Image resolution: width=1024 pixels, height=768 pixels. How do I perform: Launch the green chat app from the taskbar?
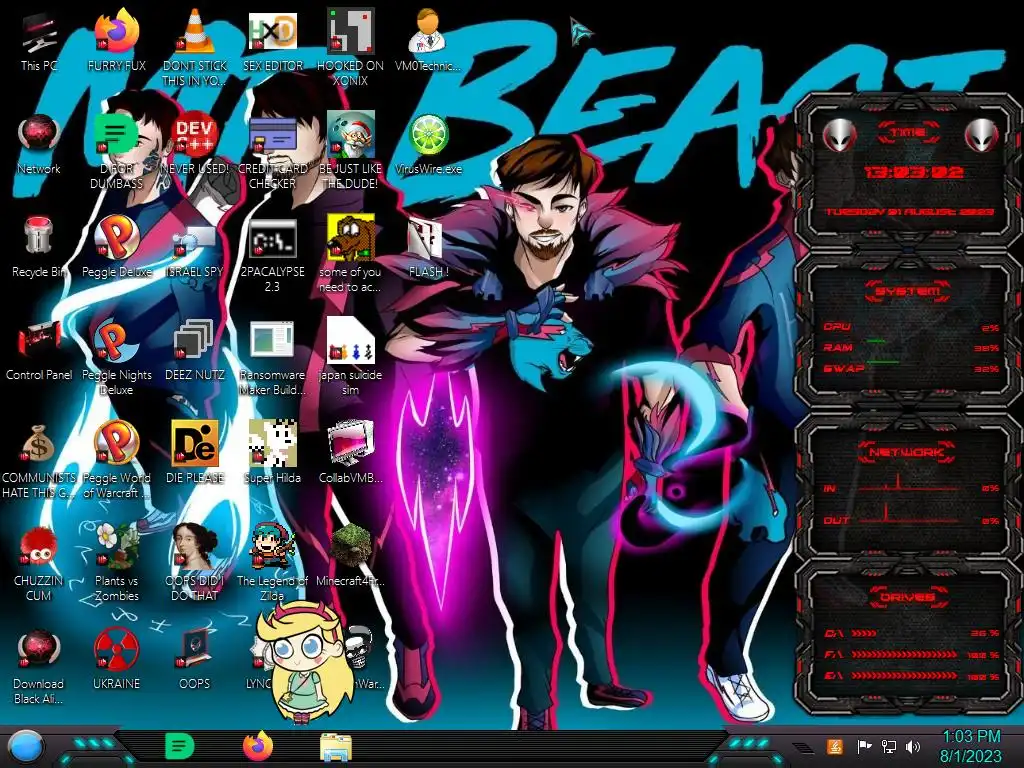click(x=180, y=746)
